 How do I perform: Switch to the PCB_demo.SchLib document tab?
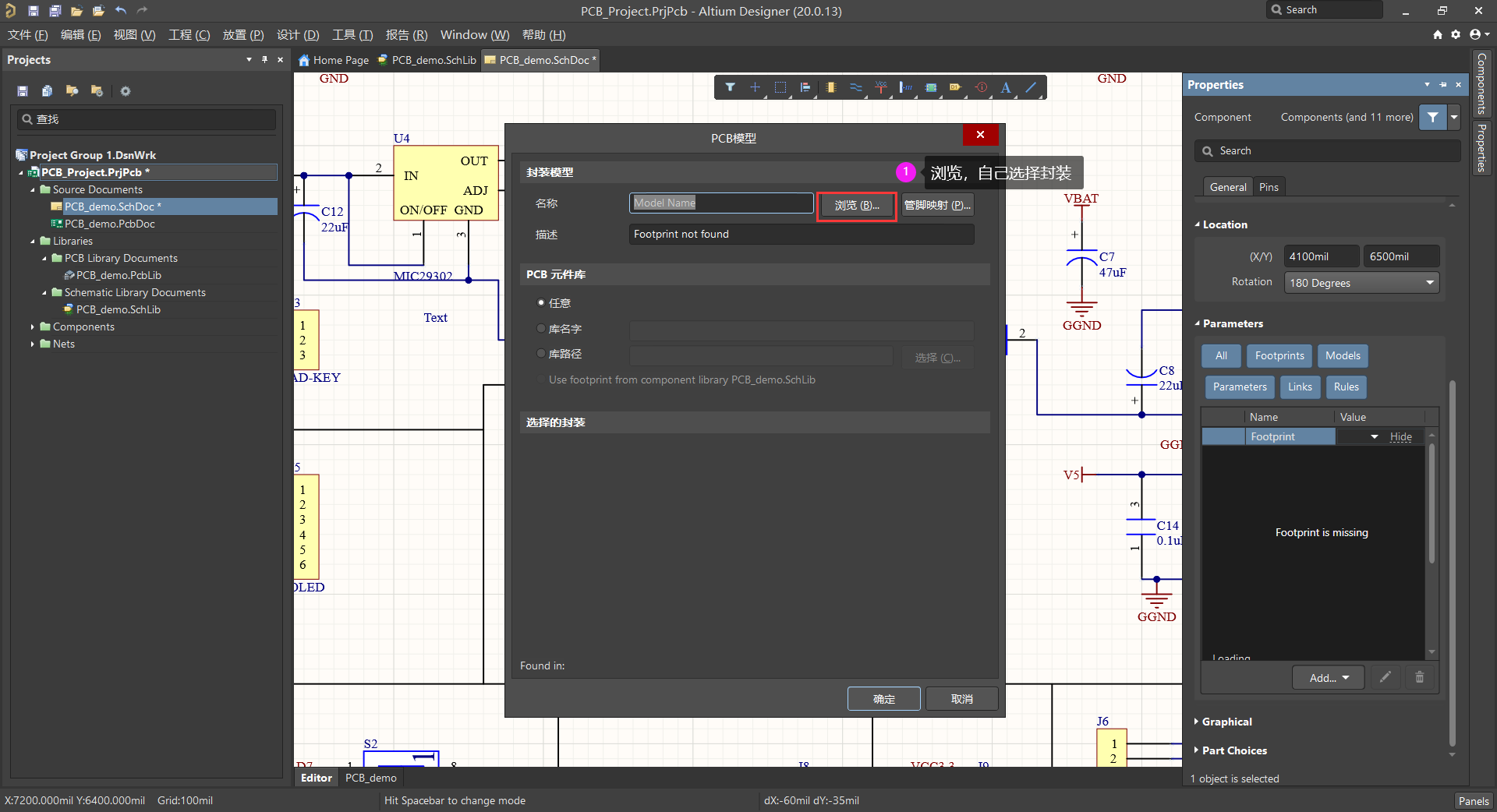(x=427, y=60)
